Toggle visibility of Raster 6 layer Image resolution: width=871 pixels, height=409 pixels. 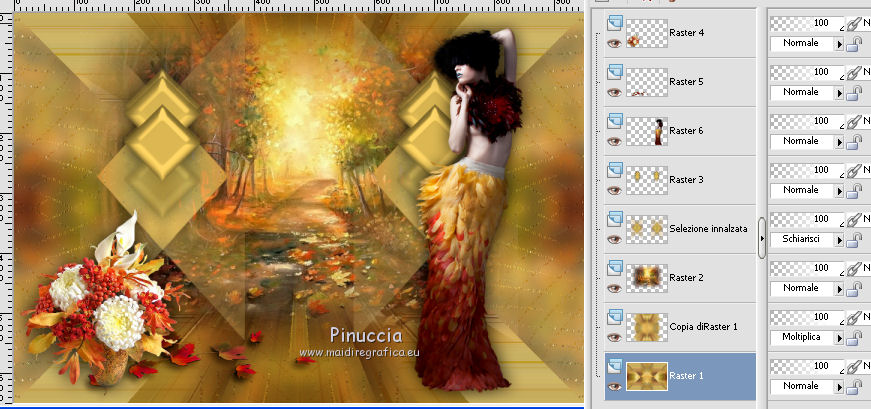tap(614, 141)
